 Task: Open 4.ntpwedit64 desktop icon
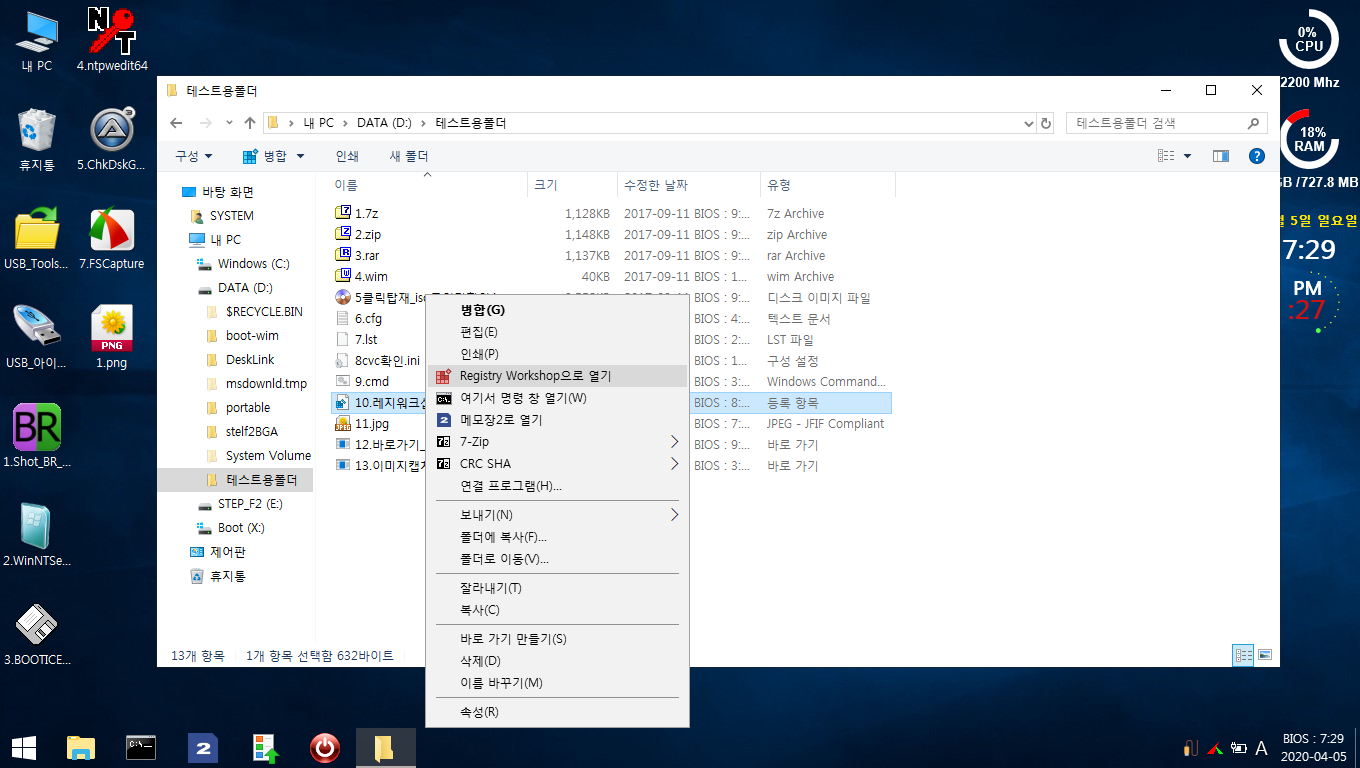pos(112,39)
